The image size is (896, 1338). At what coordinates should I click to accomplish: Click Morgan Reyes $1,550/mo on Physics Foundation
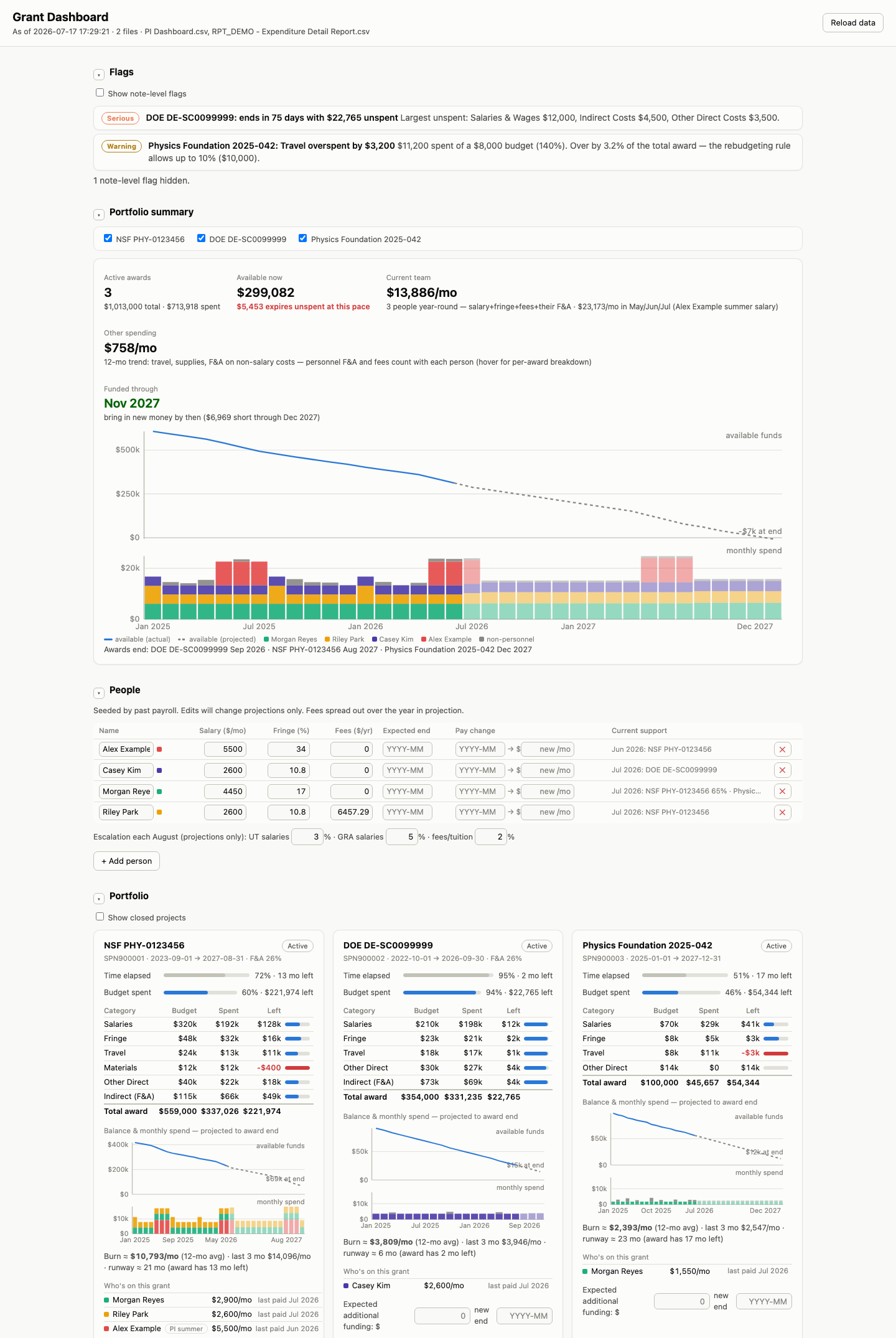pyautogui.click(x=689, y=1271)
